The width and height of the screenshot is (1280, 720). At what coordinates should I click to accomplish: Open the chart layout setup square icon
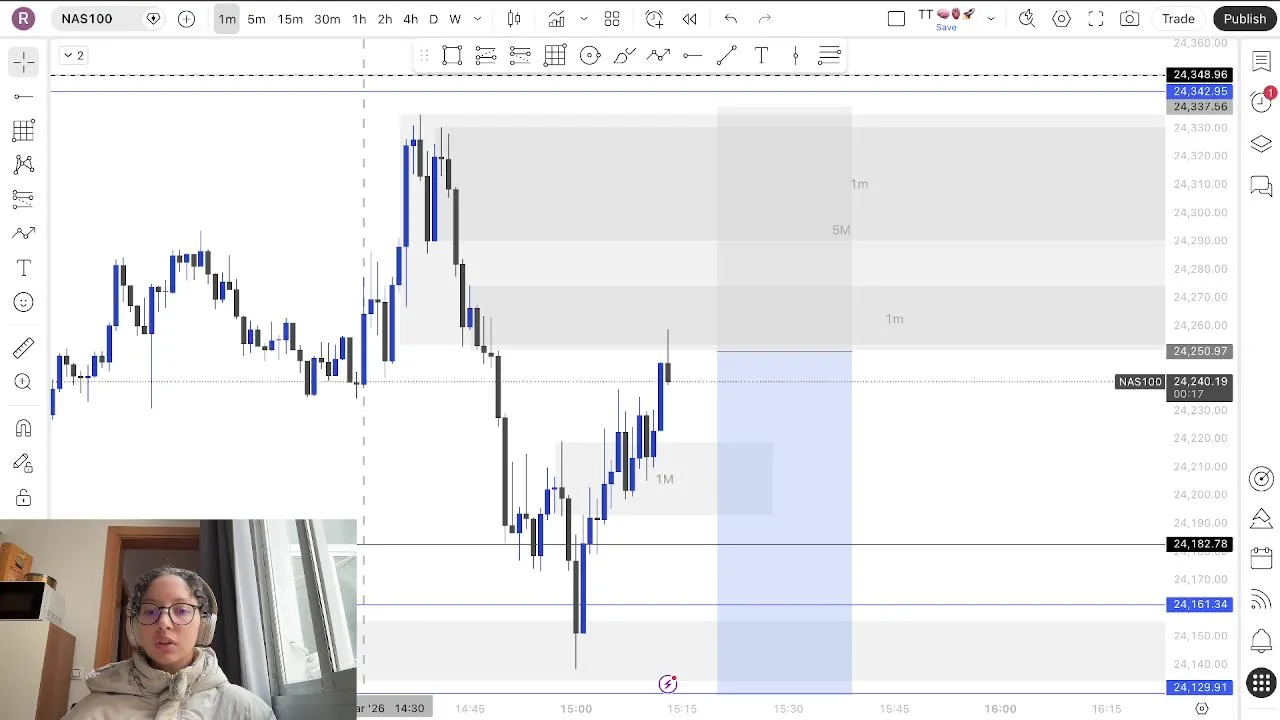point(896,19)
